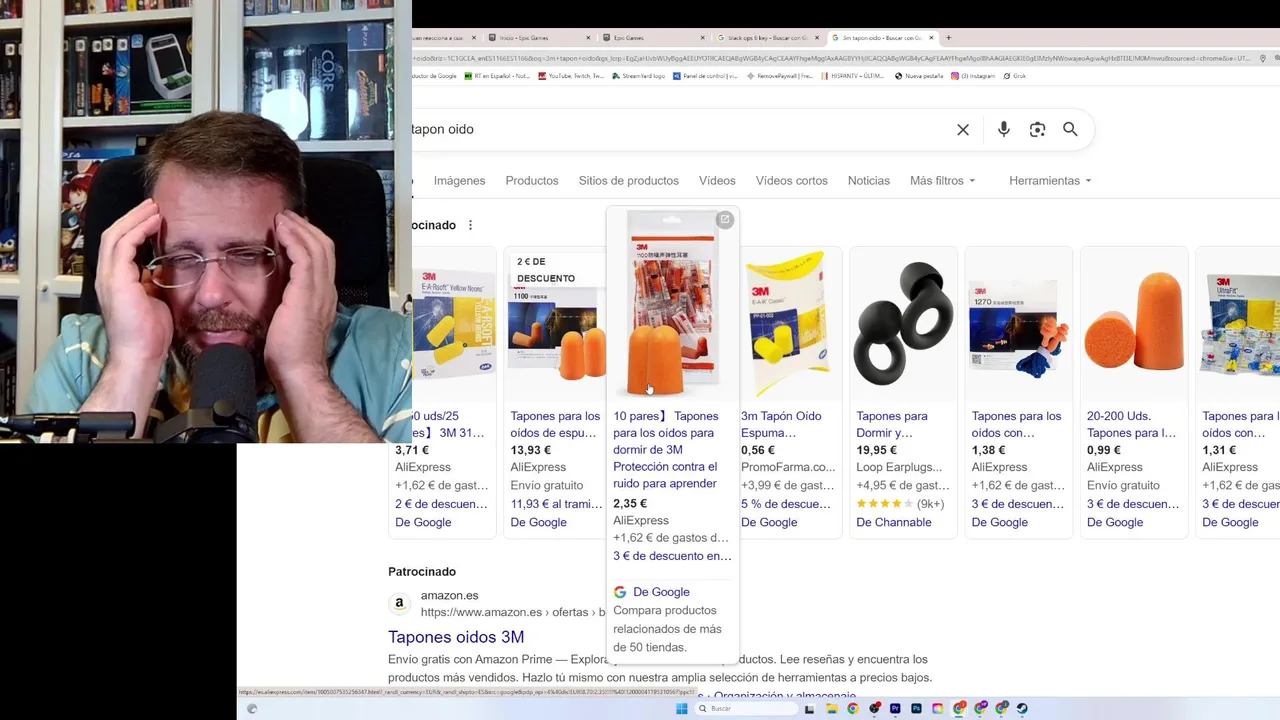Open the 'Tapones oidos 3M' Amazon link
This screenshot has height=720, width=1280.
pyautogui.click(x=456, y=637)
